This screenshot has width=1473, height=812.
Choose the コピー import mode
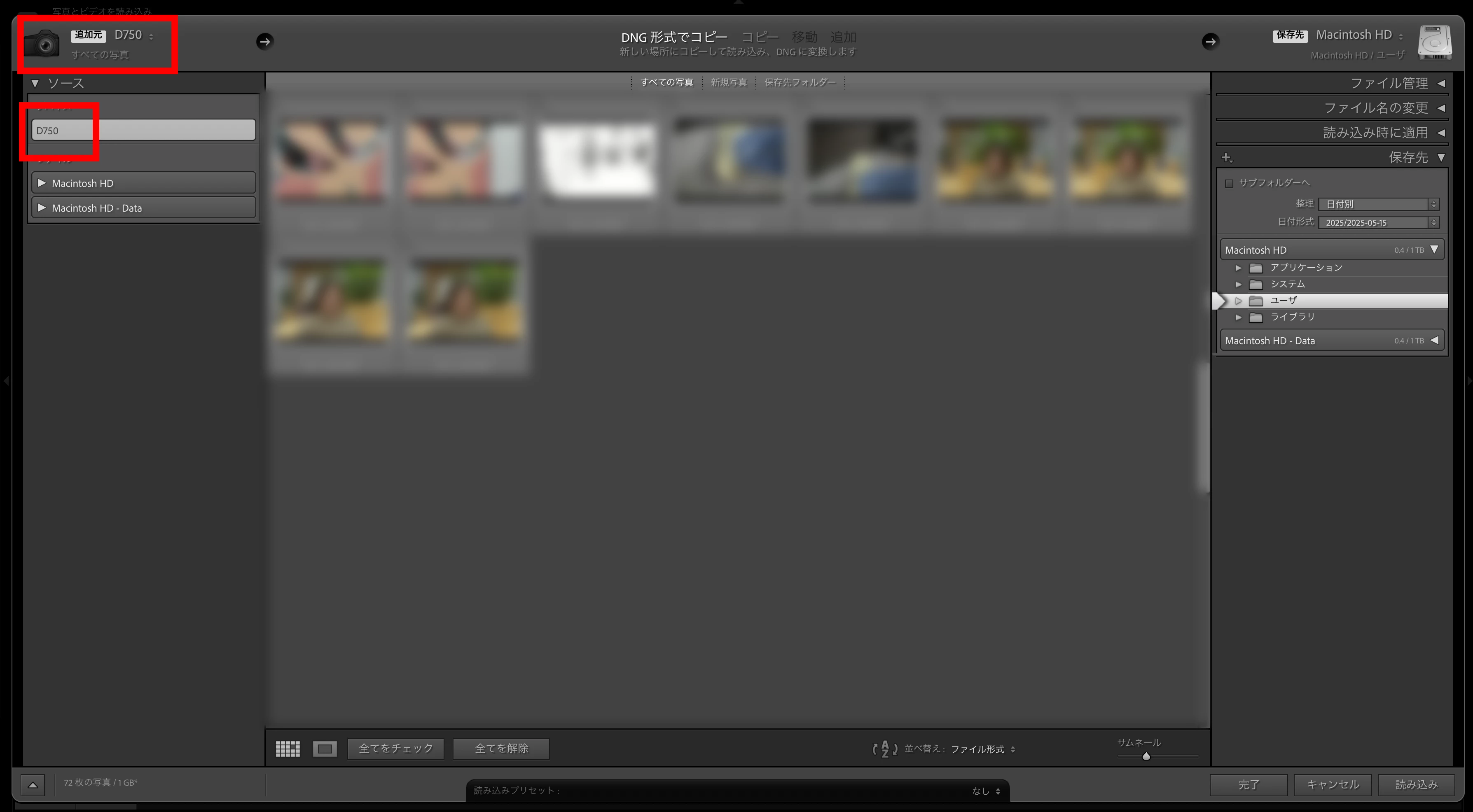[x=760, y=37]
